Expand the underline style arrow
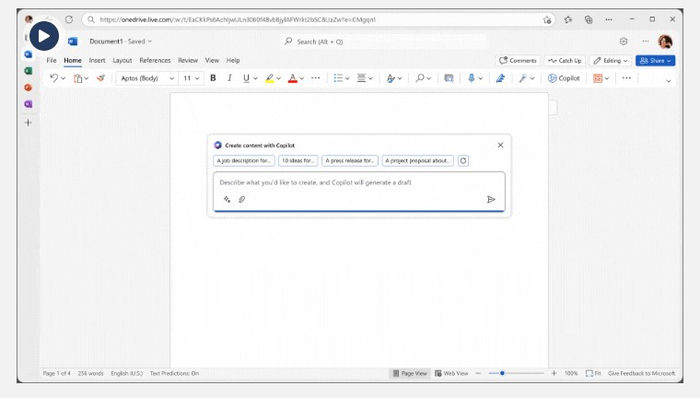The image size is (700, 398). pyautogui.click(x=255, y=79)
